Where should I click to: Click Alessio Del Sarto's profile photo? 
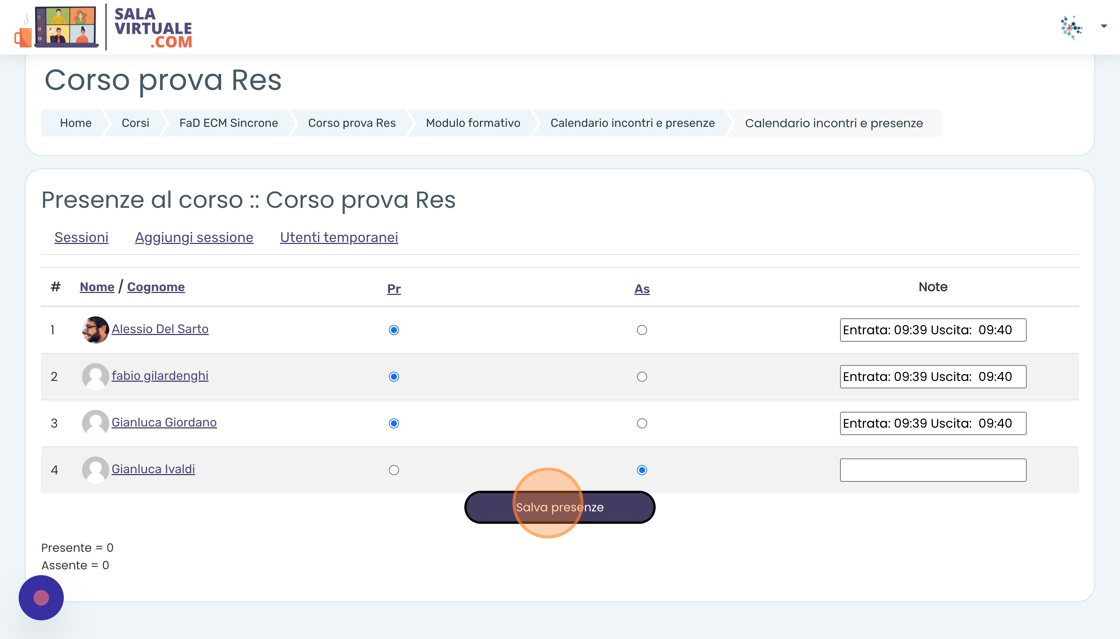[x=95, y=330]
